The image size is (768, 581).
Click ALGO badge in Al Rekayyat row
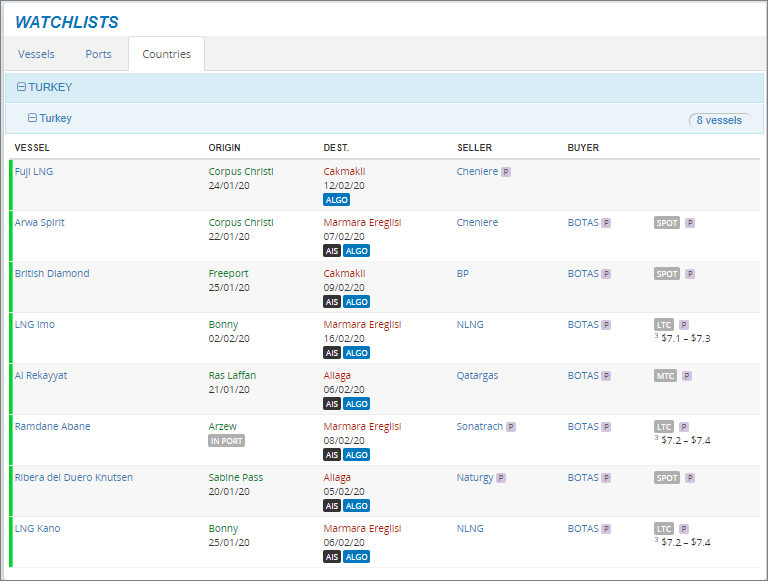coord(356,404)
